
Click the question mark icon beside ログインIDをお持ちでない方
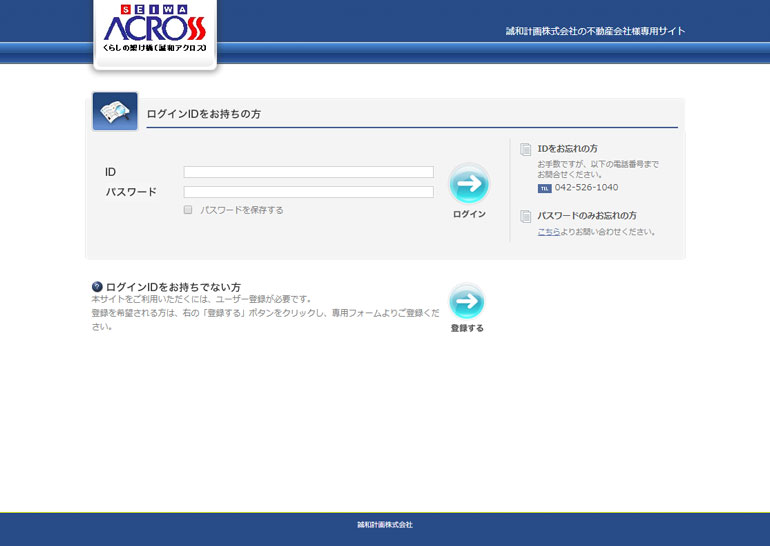[x=97, y=287]
